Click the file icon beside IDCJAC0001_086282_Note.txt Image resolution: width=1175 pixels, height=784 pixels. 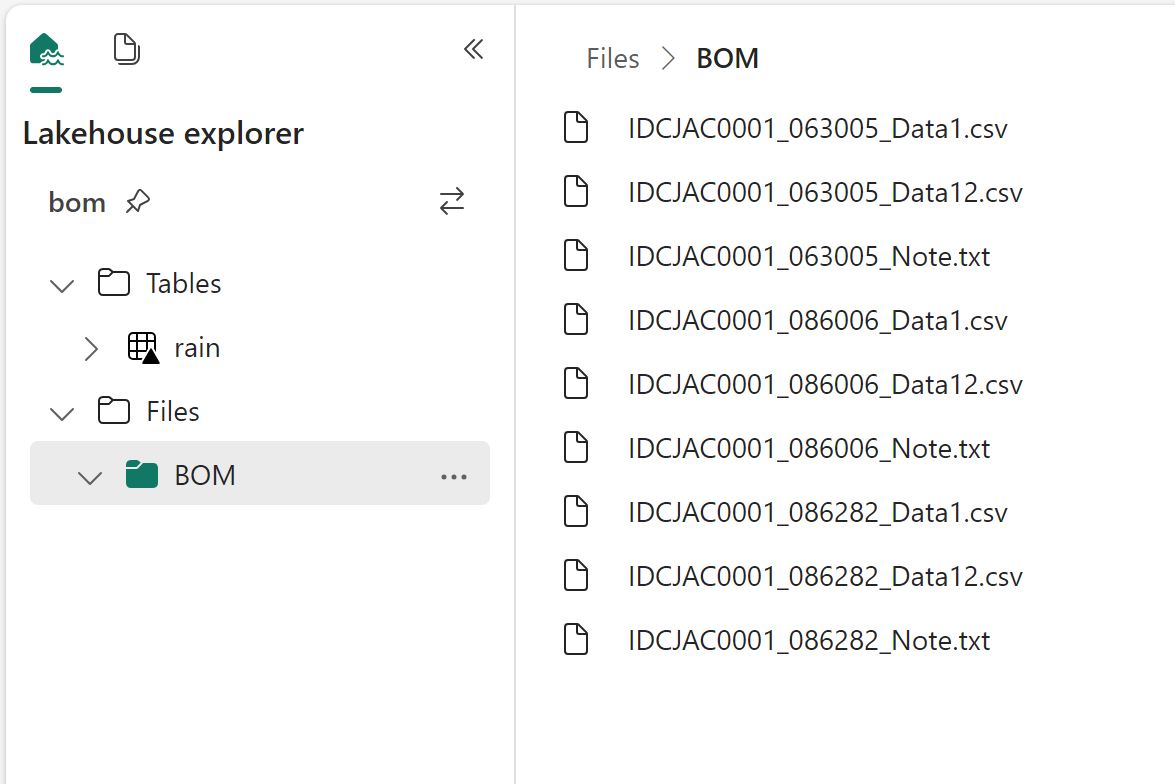576,640
